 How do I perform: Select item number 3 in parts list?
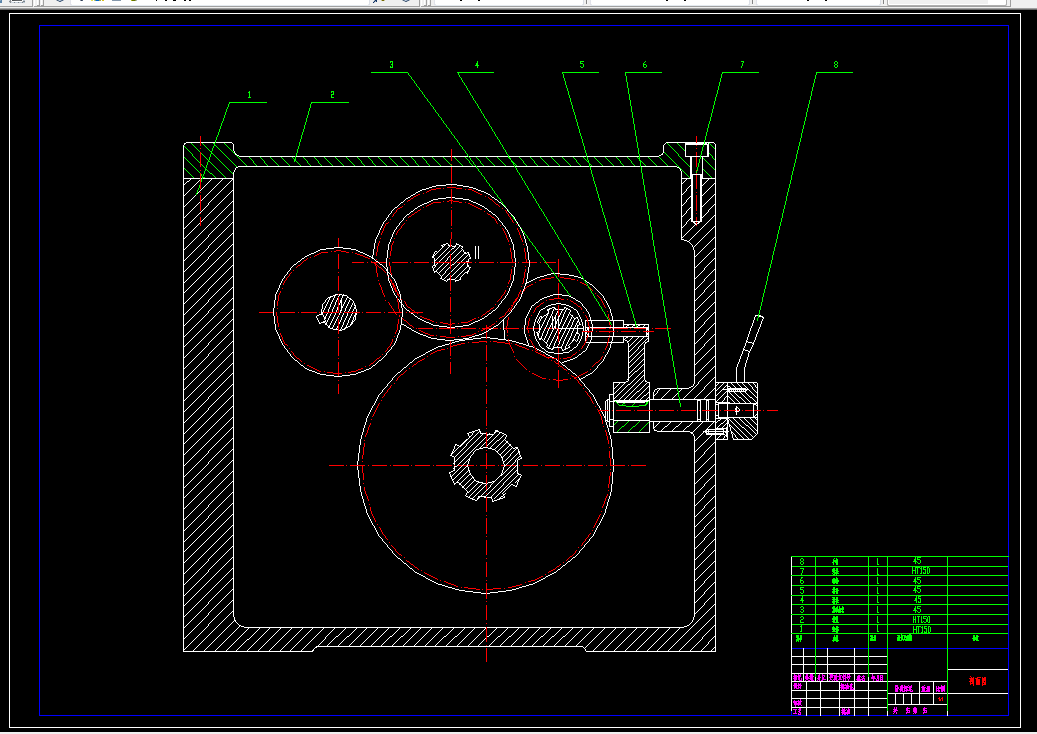click(x=802, y=610)
